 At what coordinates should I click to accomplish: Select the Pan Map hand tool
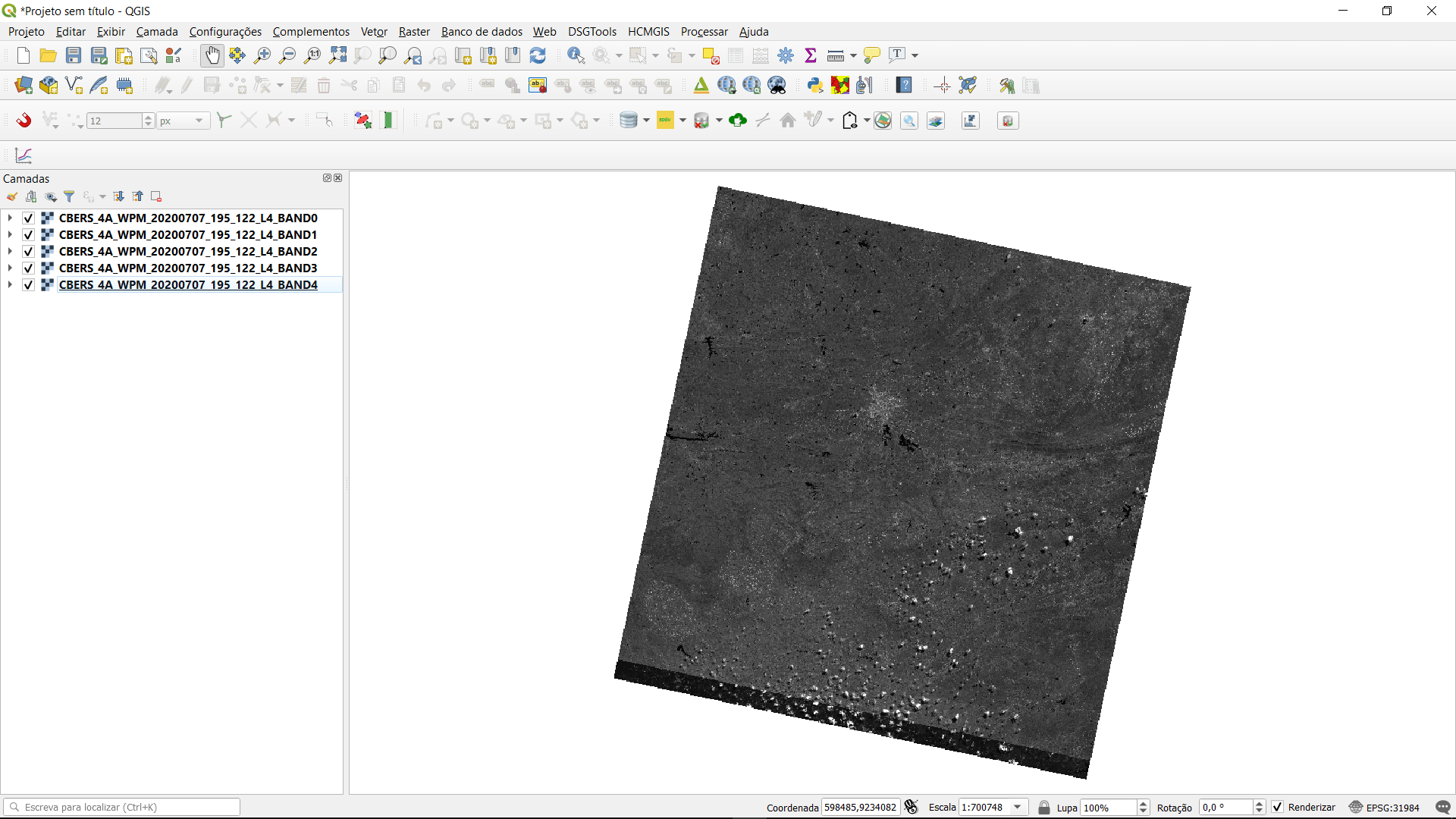pos(212,55)
